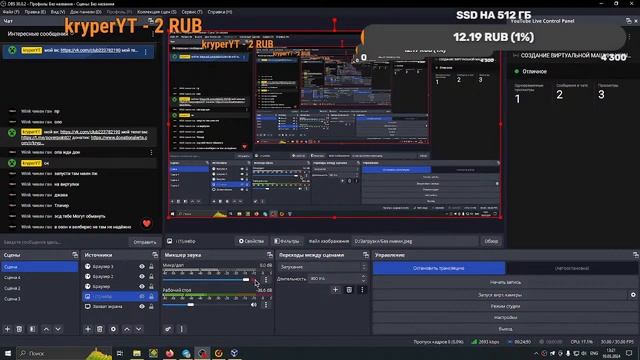Screen dimensions: 640x360
Task: Hide the Браузер source
Action: (x=142, y=287)
